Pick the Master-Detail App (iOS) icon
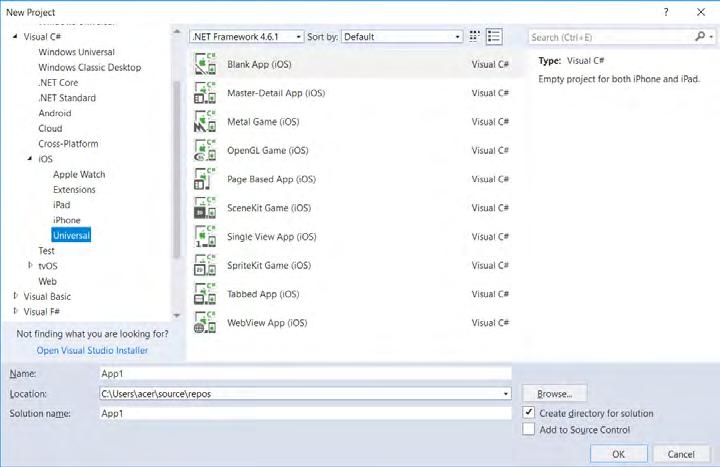 [205, 93]
